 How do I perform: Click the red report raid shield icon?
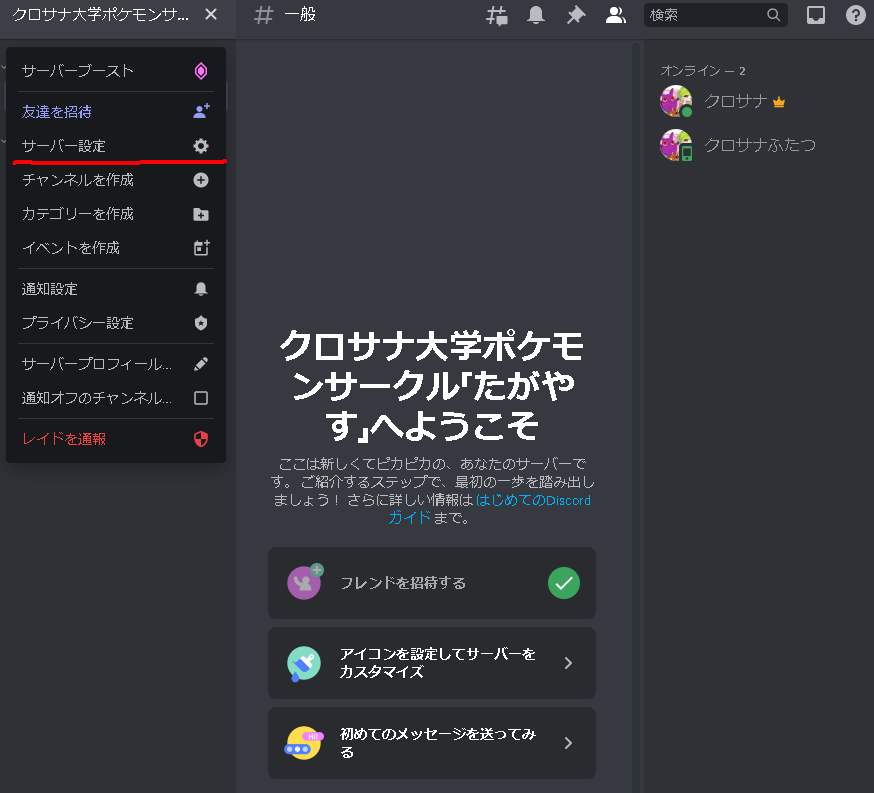(201, 439)
